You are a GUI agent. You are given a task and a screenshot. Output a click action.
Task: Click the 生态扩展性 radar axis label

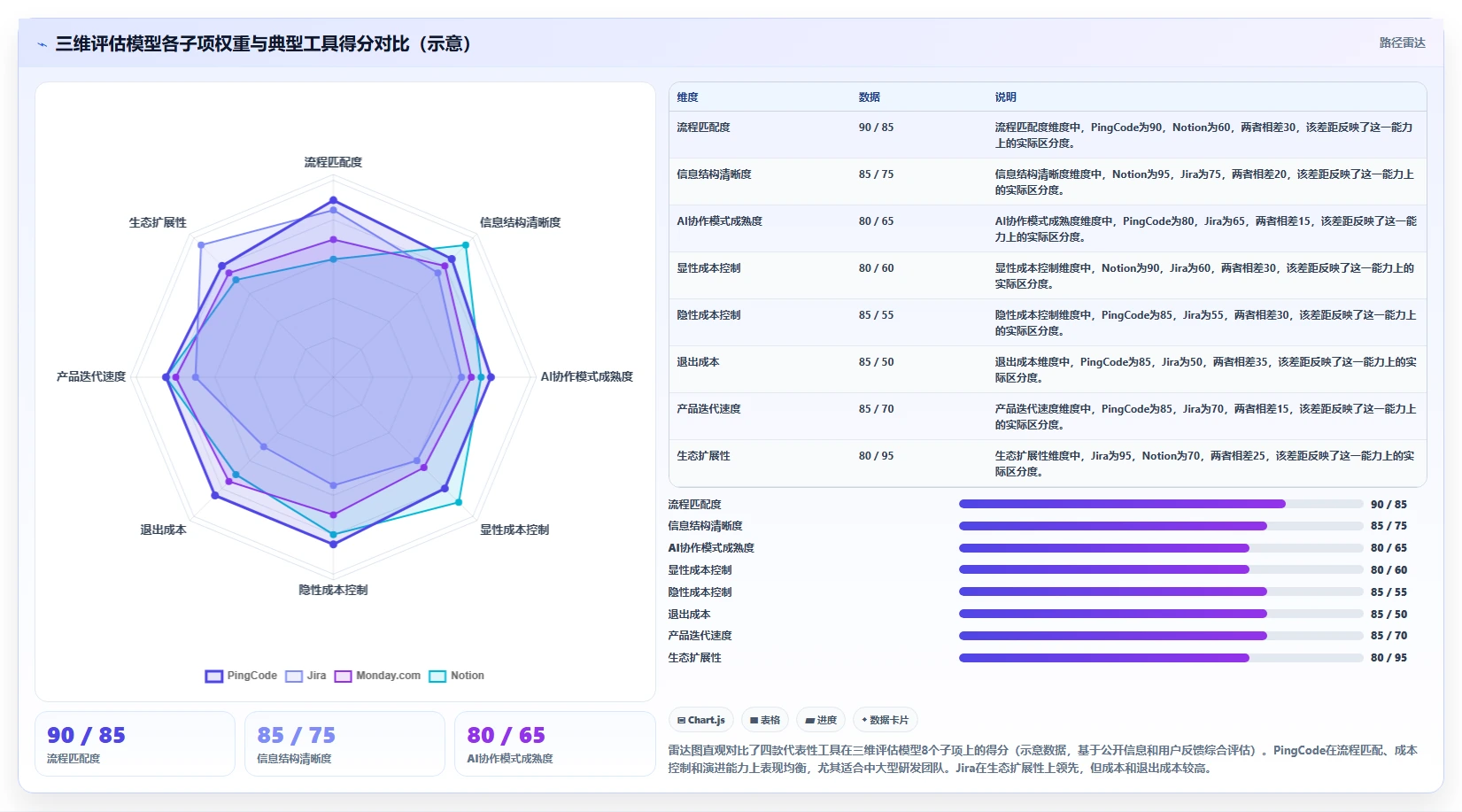[158, 223]
